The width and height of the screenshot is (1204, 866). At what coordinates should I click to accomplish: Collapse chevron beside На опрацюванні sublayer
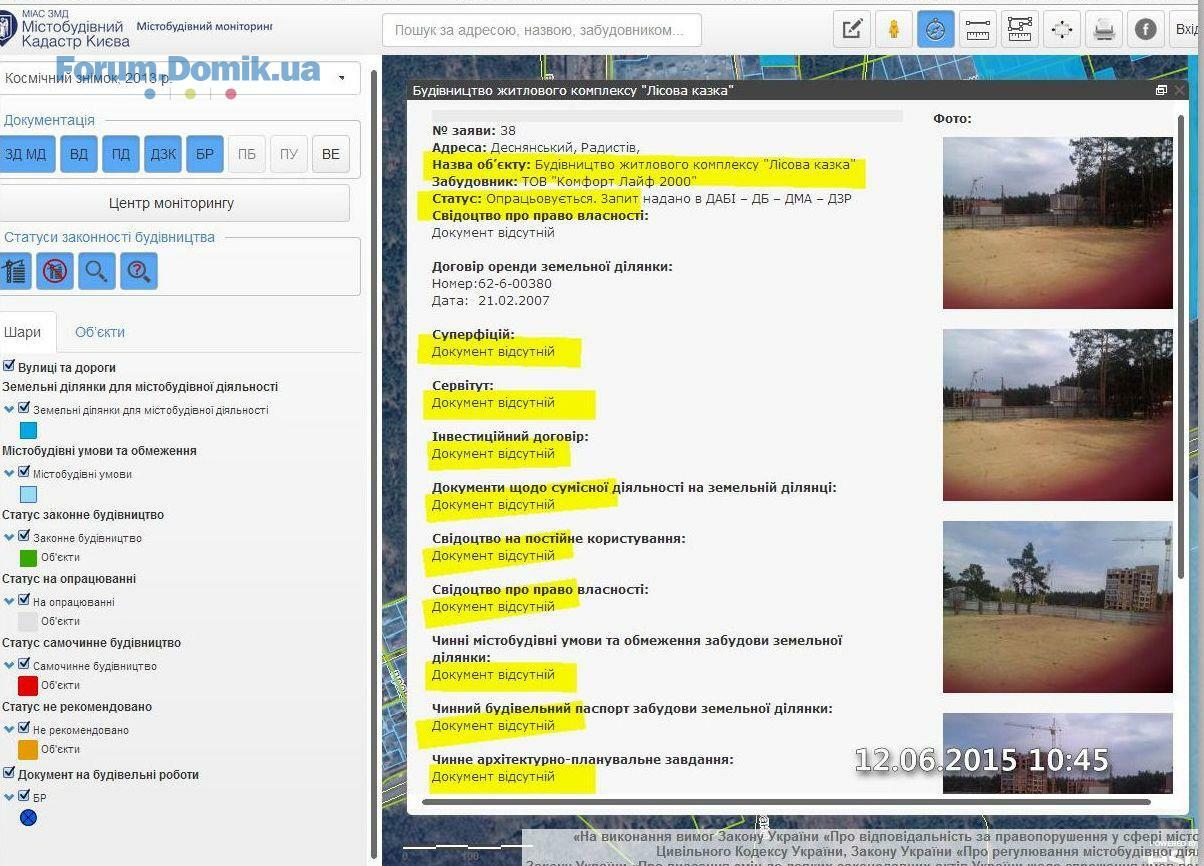(x=10, y=601)
